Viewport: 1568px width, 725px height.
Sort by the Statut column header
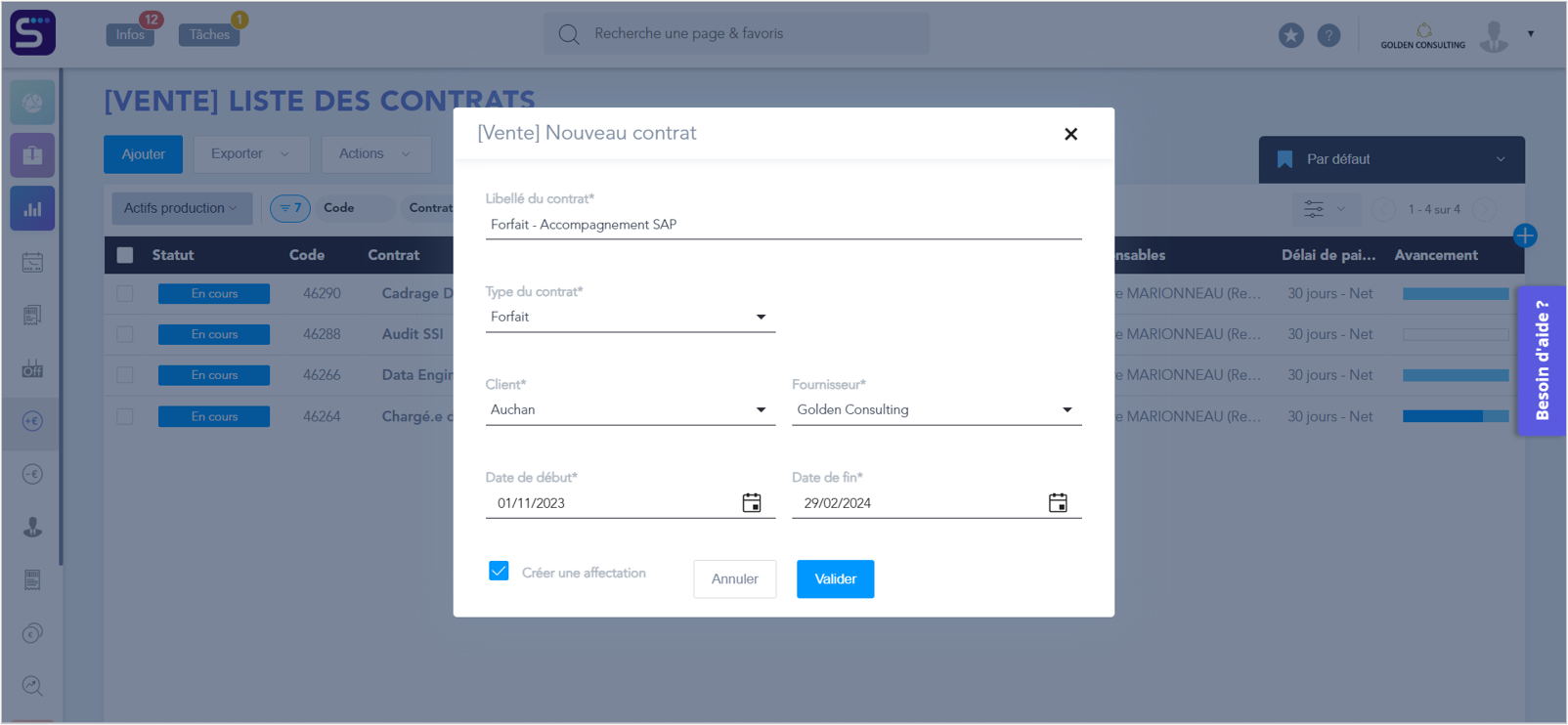[173, 255]
